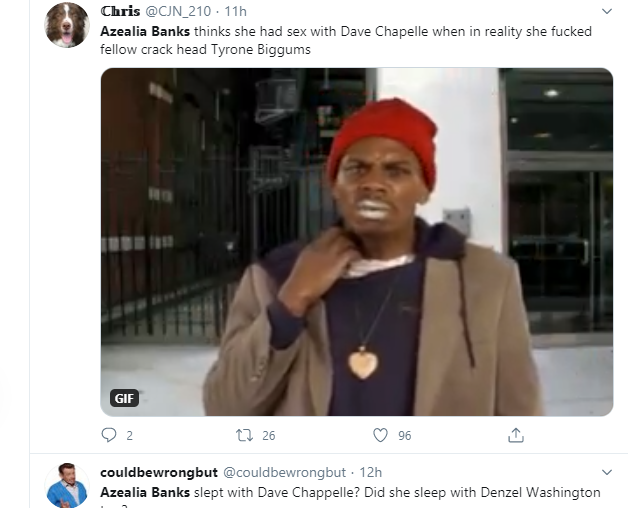
Task: Click the retweet count 26
Action: 269,435
